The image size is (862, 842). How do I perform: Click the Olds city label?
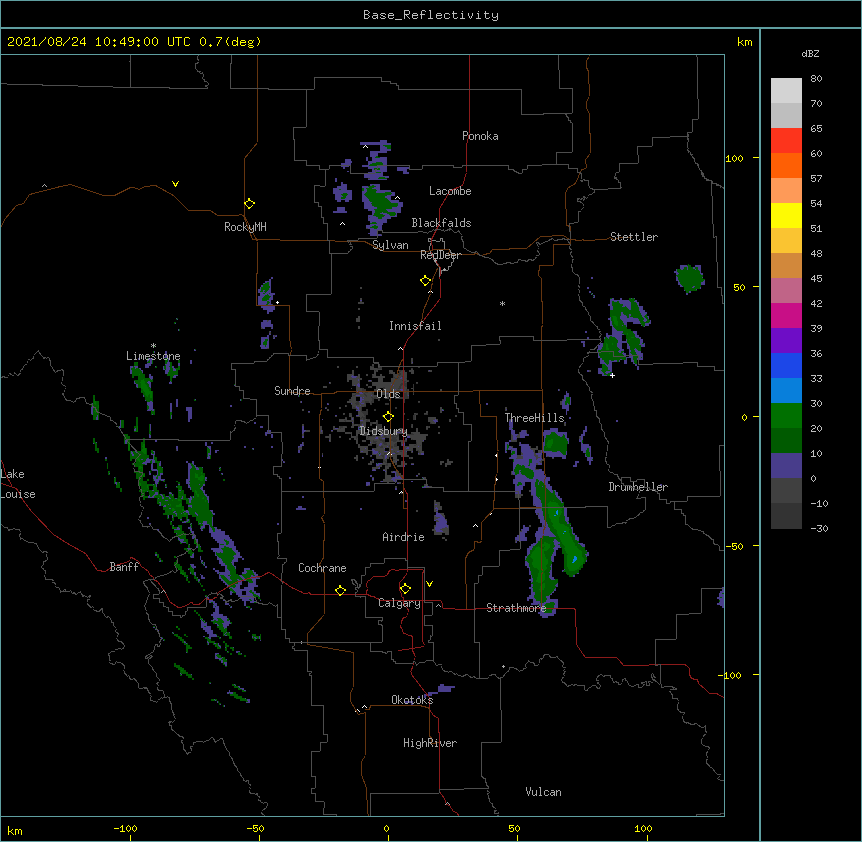click(388, 394)
